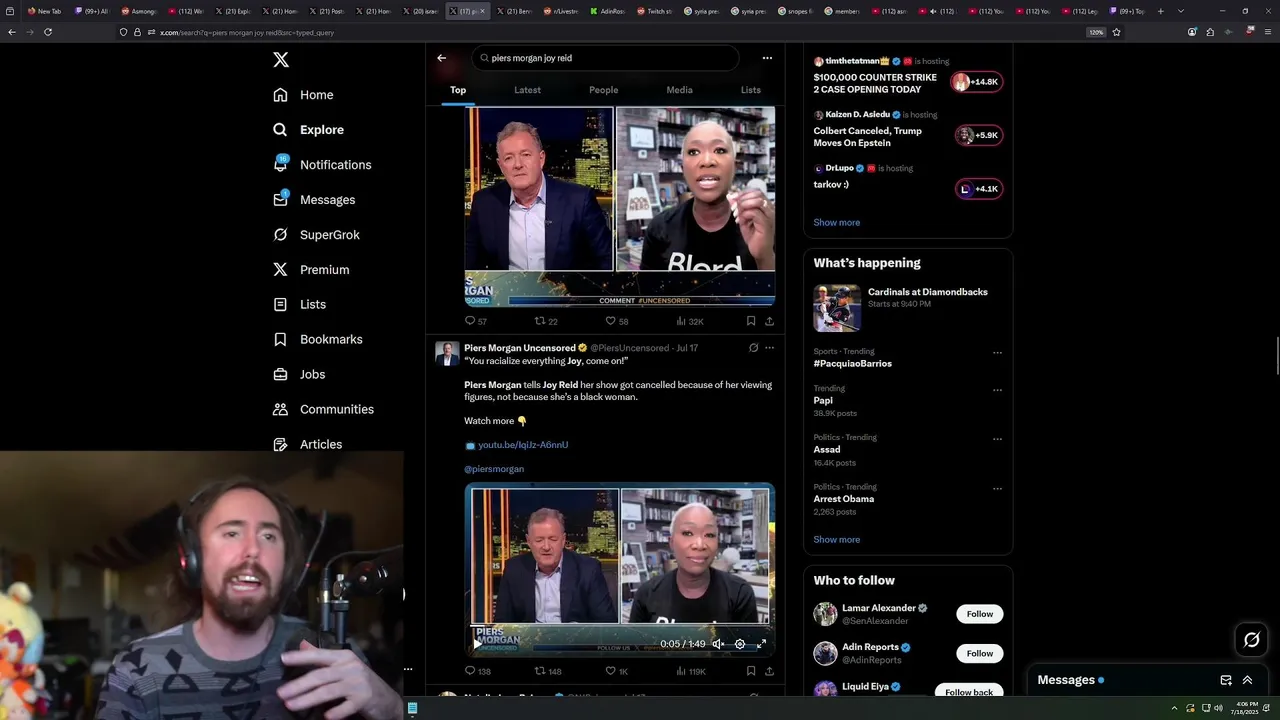Click Piers Morgan Uncensored avatar

[x=447, y=354]
